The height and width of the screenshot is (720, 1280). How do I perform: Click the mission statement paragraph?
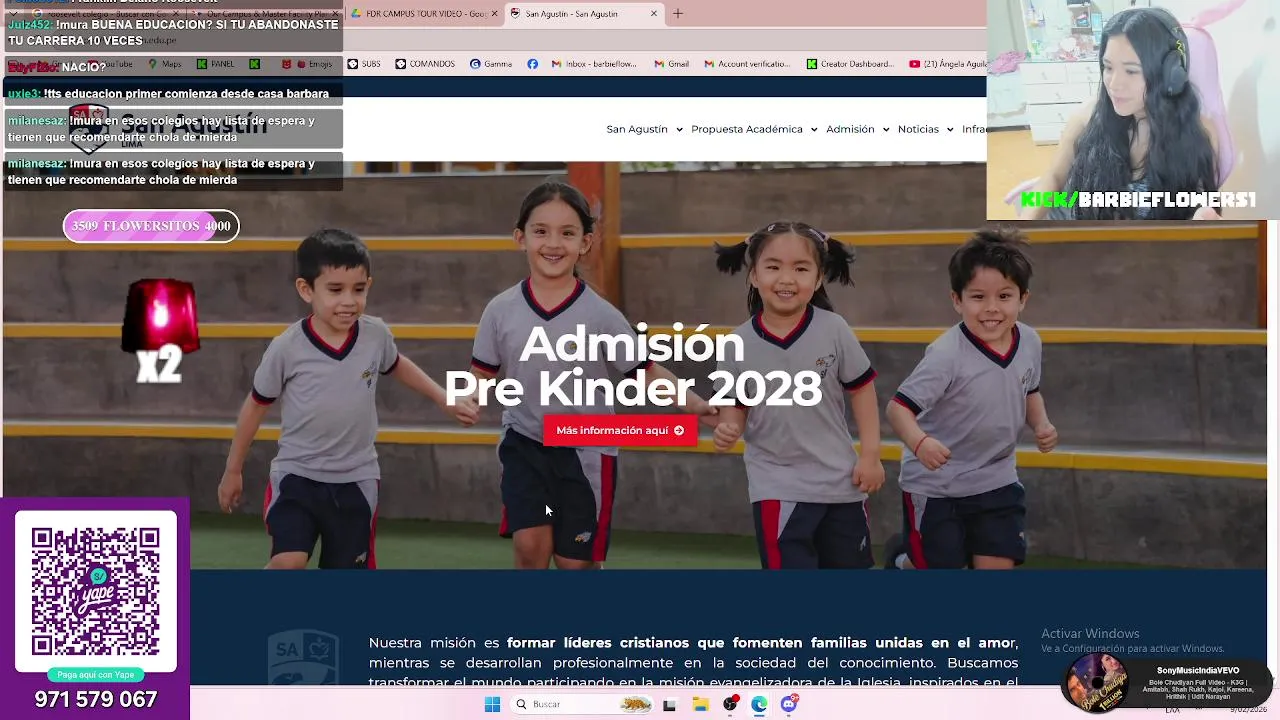pos(693,662)
